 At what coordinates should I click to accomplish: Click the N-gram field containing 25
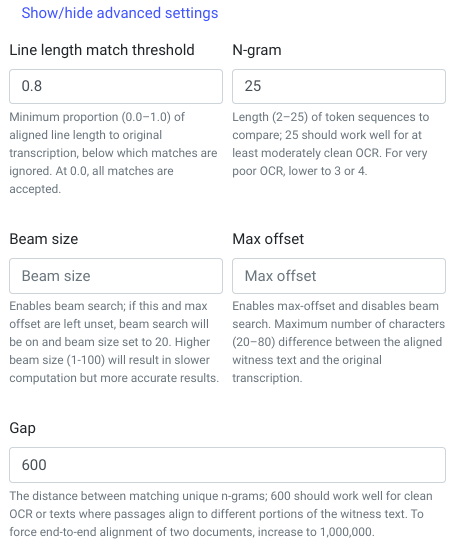click(339, 86)
